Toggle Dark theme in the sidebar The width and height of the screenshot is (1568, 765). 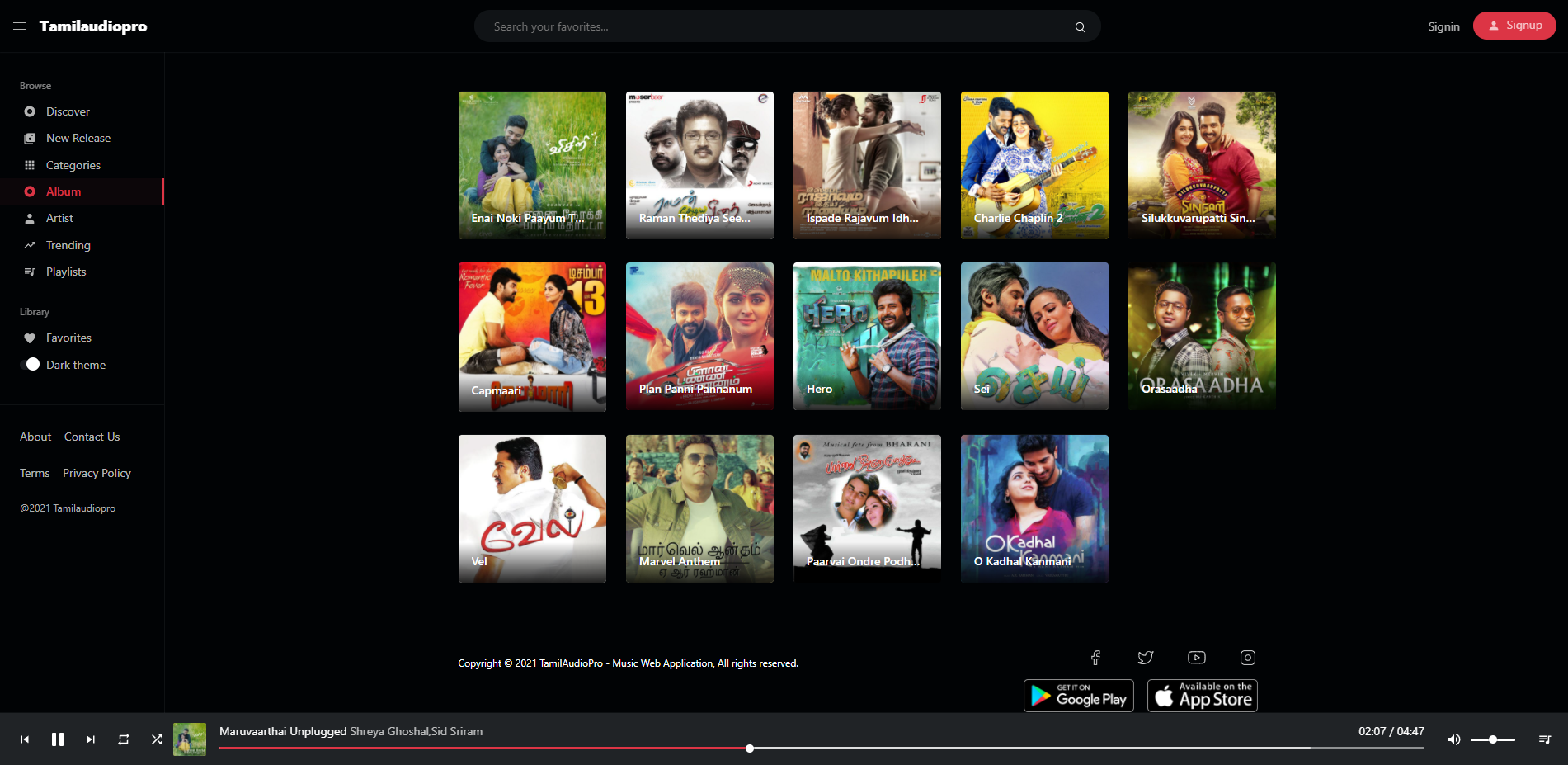(31, 364)
